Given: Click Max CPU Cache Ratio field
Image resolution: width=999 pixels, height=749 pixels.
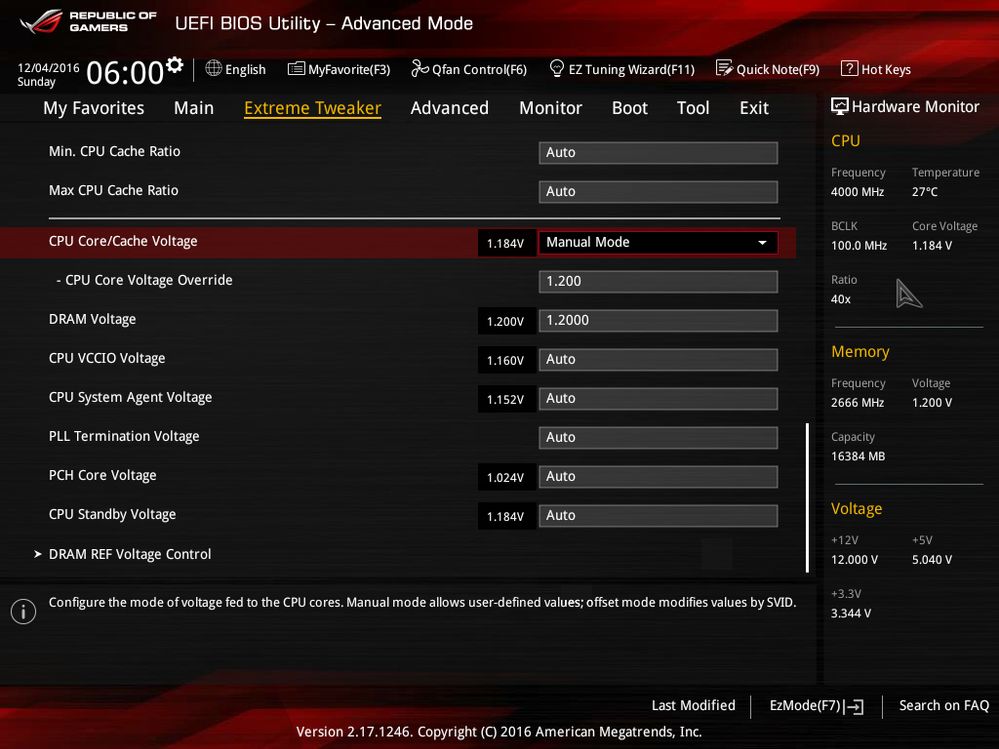Looking at the screenshot, I should (658, 192).
